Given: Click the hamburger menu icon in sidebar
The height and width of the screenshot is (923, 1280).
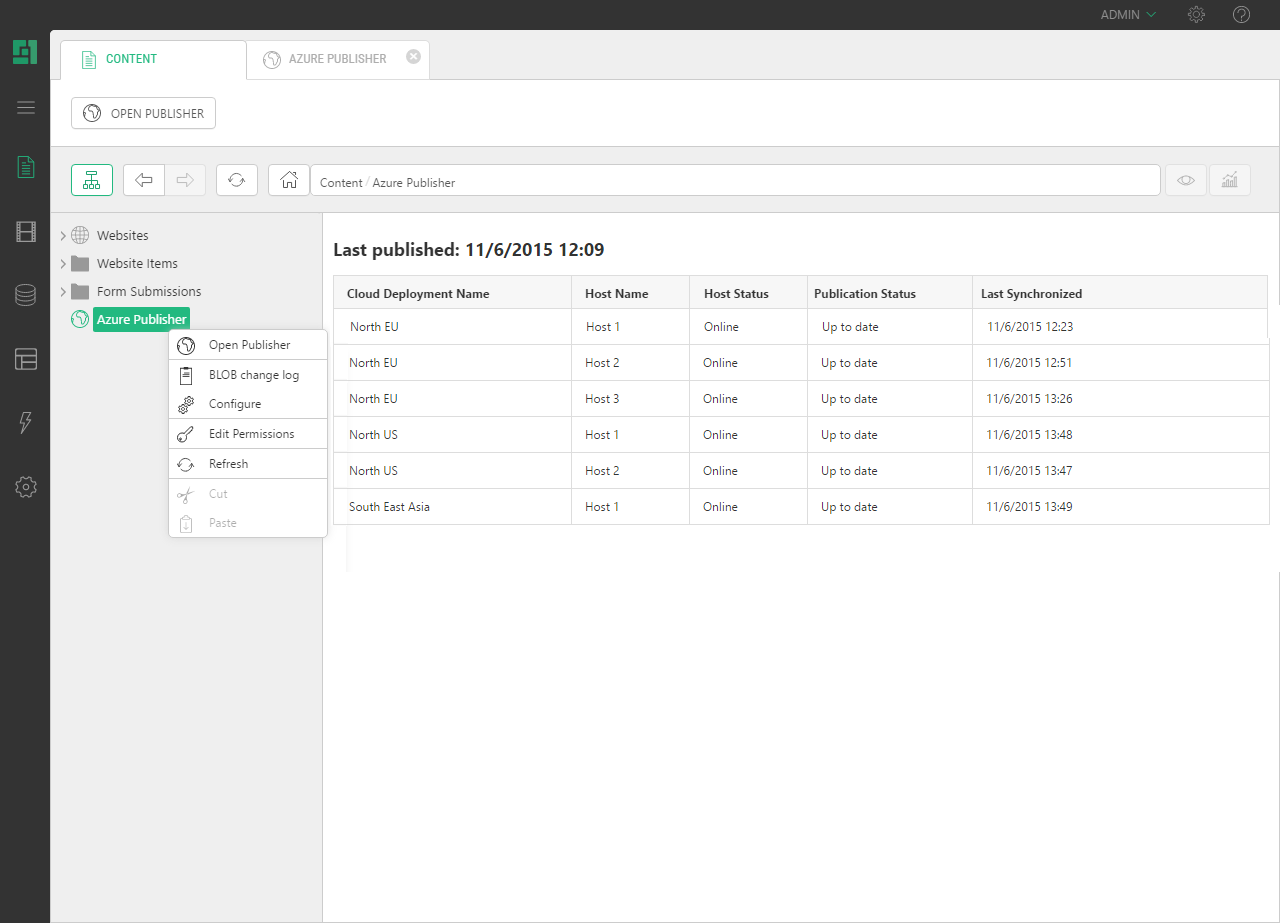Looking at the screenshot, I should click(26, 108).
